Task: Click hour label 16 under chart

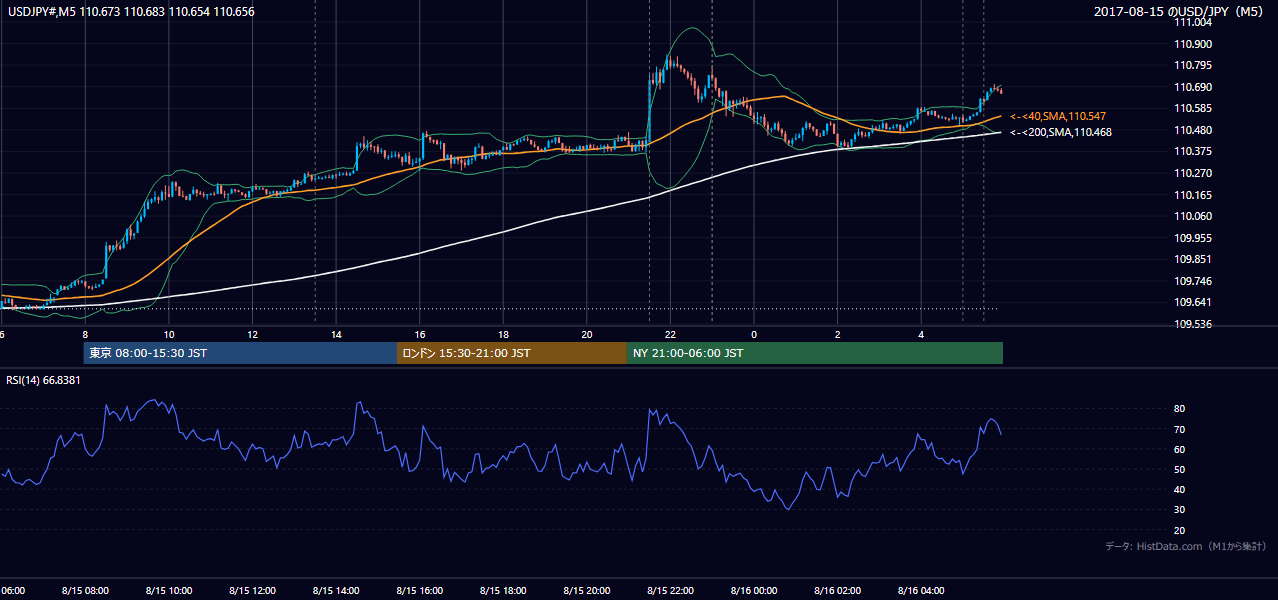Action: coord(420,334)
